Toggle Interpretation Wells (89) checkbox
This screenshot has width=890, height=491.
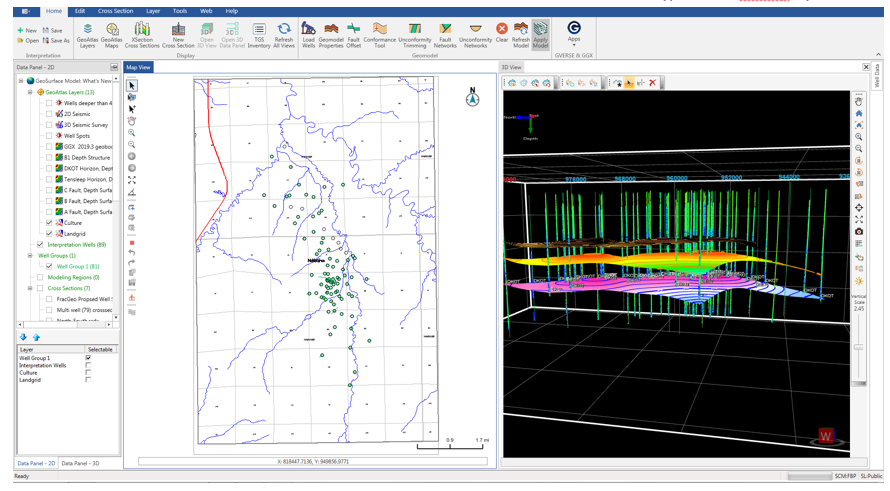[40, 245]
